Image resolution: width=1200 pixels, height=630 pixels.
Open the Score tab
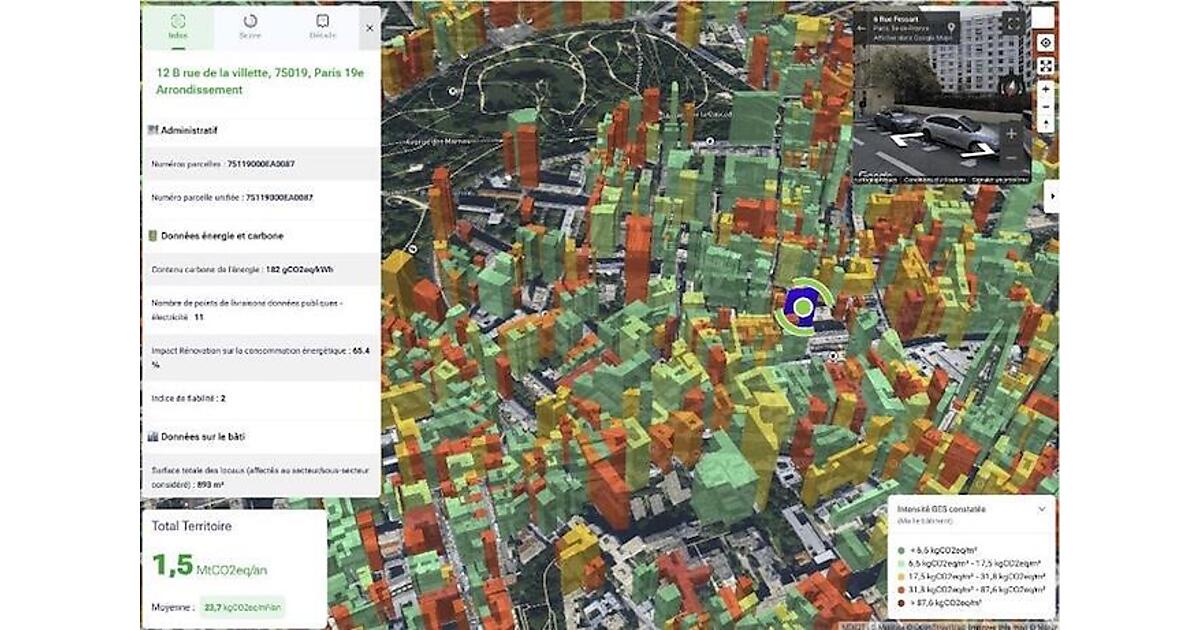coord(250,26)
